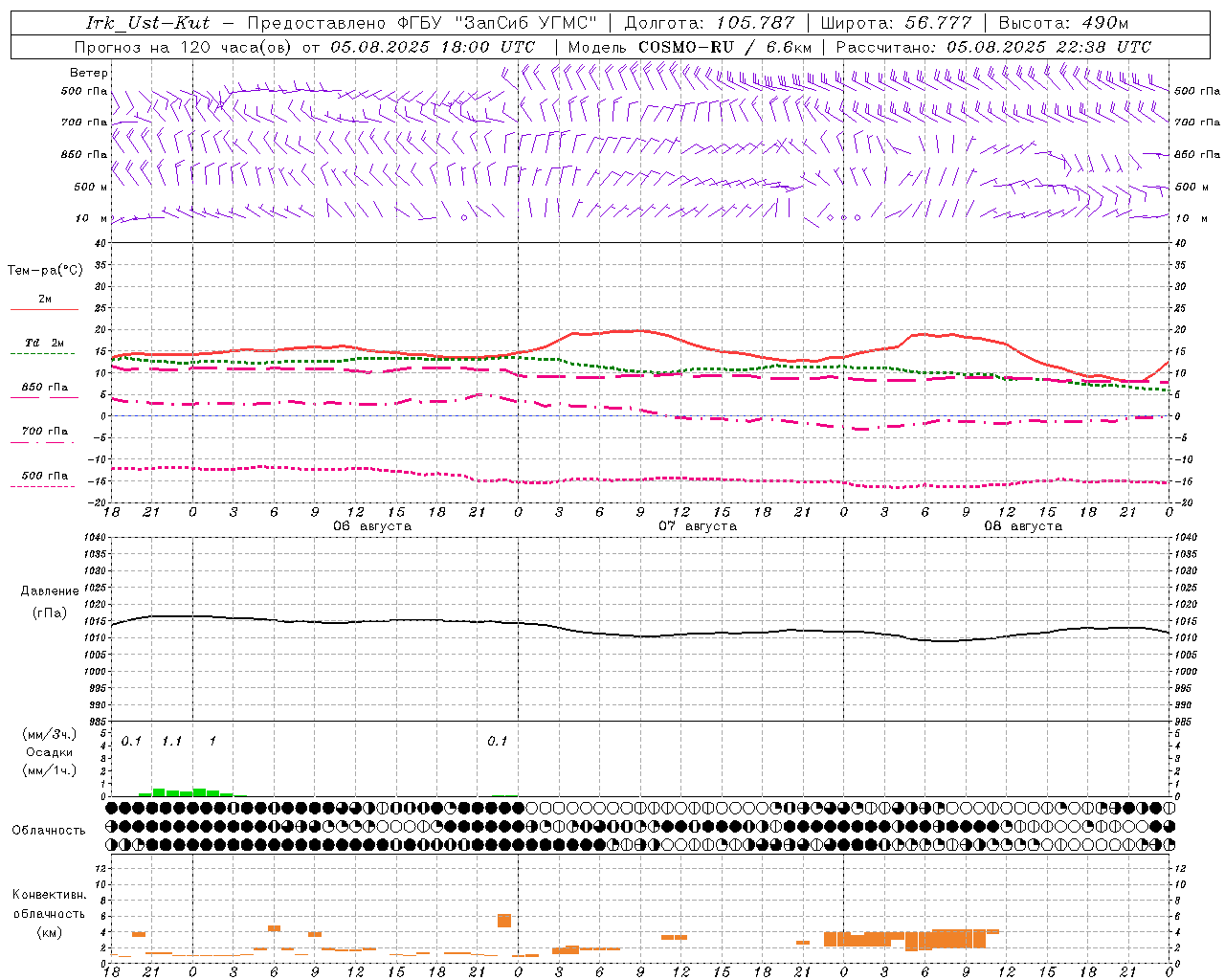Click the '700 гПа' temperature legend label
The height and width of the screenshot is (980, 1225).
point(45,432)
